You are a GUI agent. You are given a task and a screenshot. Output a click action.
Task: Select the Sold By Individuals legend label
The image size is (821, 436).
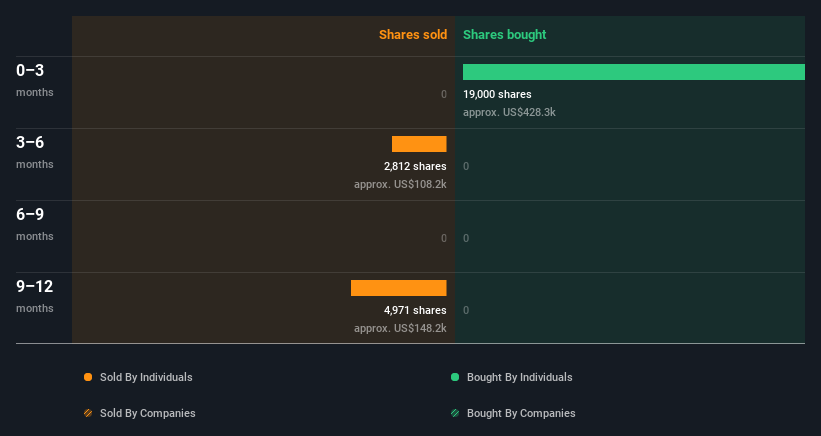coord(146,377)
